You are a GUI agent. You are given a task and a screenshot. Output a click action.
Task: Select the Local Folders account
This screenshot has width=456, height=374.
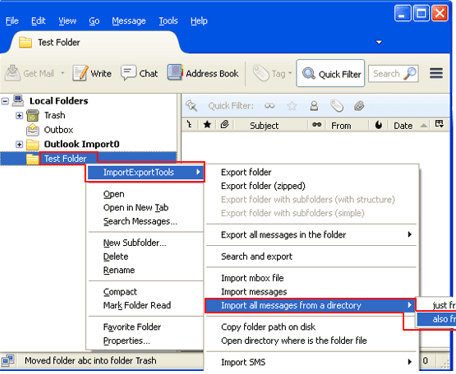click(59, 101)
